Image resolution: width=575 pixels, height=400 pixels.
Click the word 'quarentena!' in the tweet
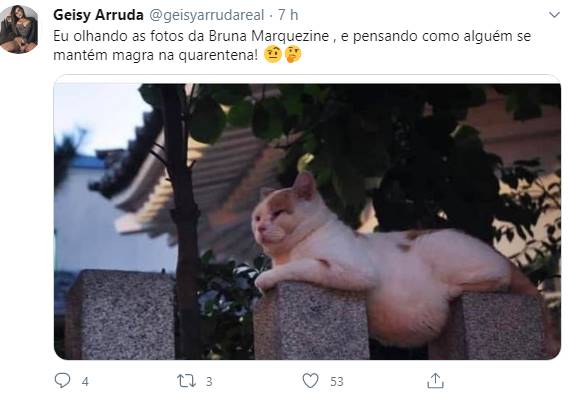point(218,55)
